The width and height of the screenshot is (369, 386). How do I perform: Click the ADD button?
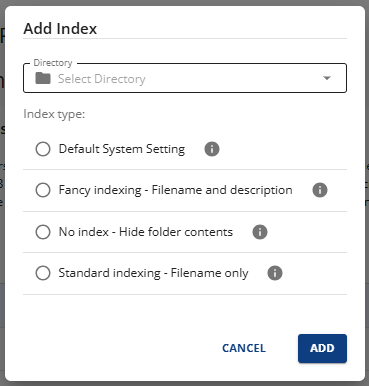(x=322, y=348)
